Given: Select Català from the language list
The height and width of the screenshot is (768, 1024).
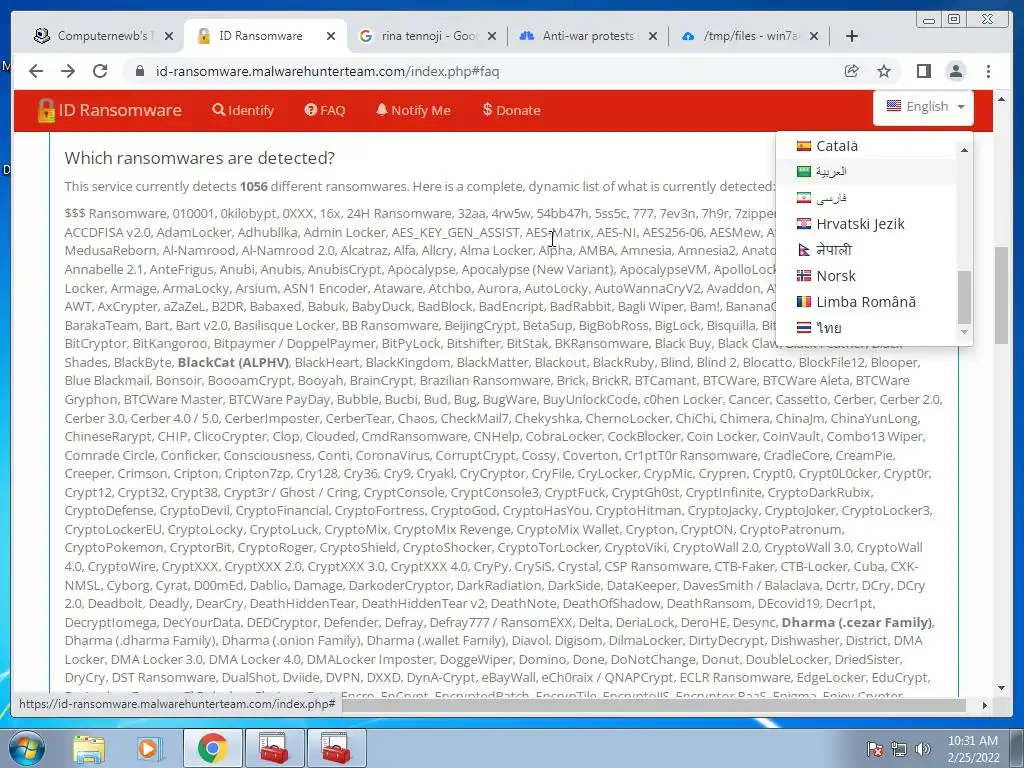Looking at the screenshot, I should point(866,146).
